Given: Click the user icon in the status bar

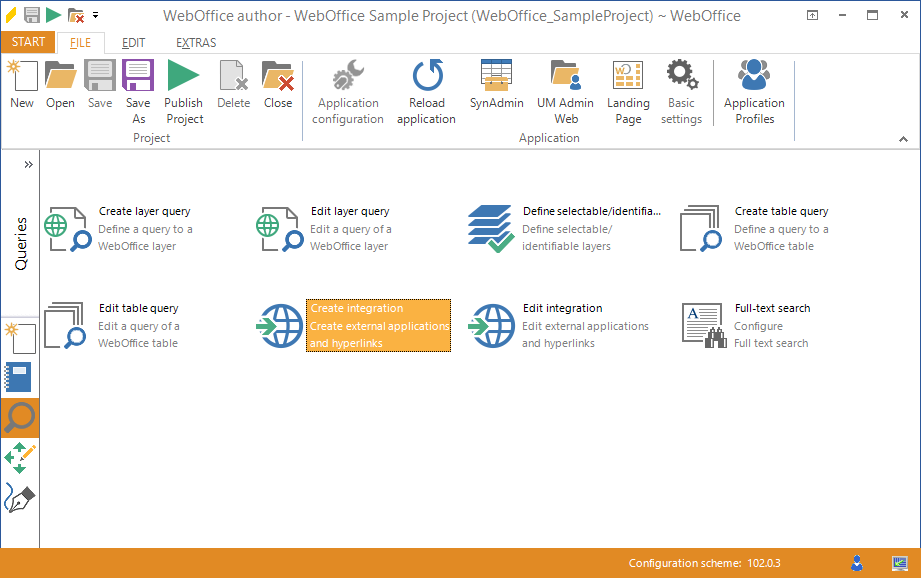Looking at the screenshot, I should coord(856,563).
